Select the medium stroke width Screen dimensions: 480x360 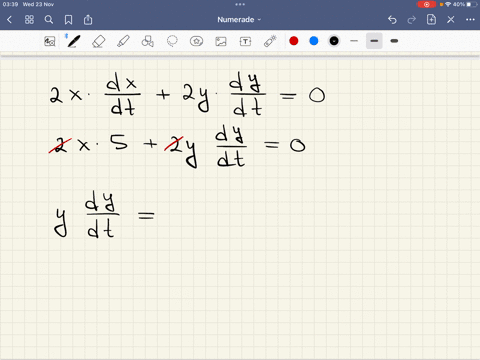point(374,41)
